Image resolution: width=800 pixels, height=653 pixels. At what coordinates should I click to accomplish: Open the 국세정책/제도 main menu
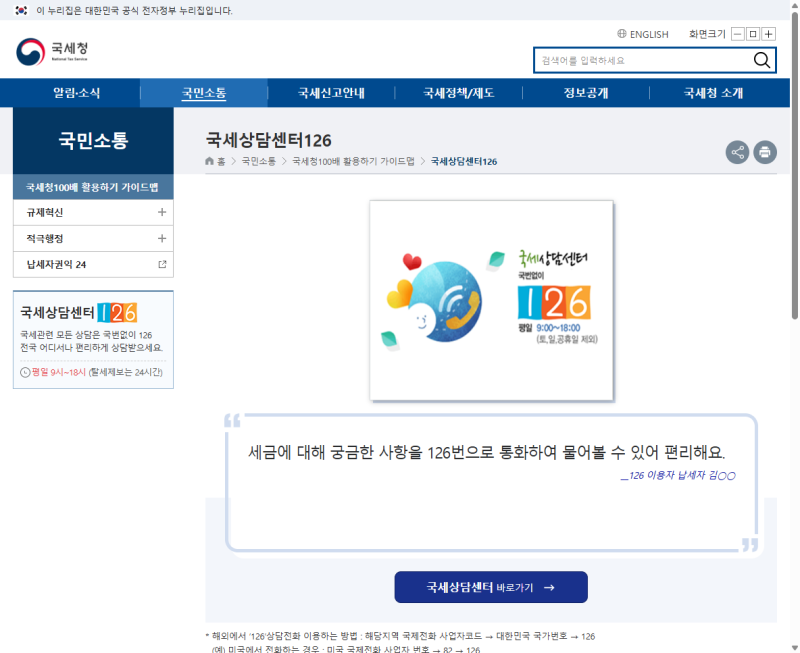point(459,93)
